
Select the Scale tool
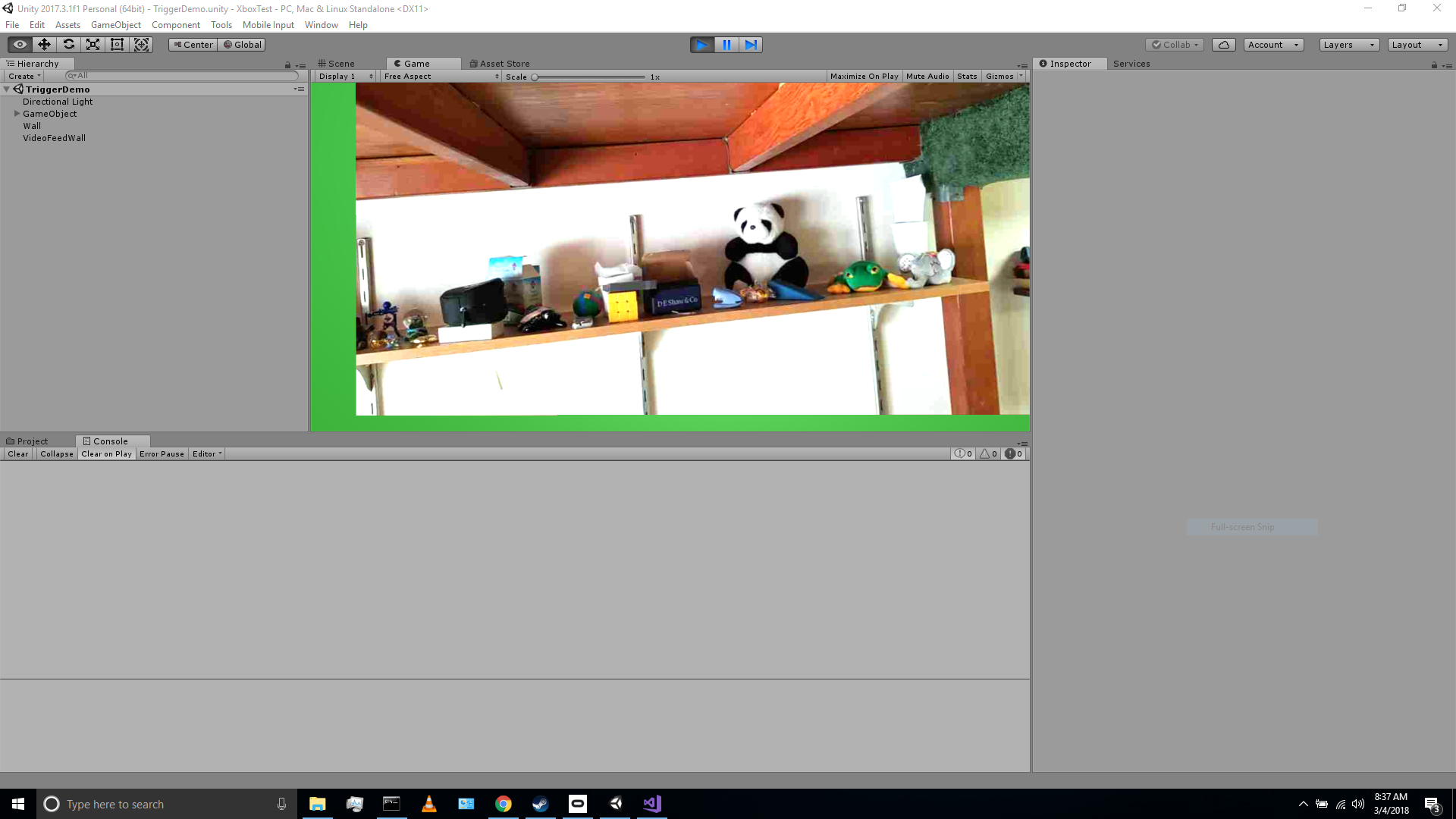(x=93, y=45)
